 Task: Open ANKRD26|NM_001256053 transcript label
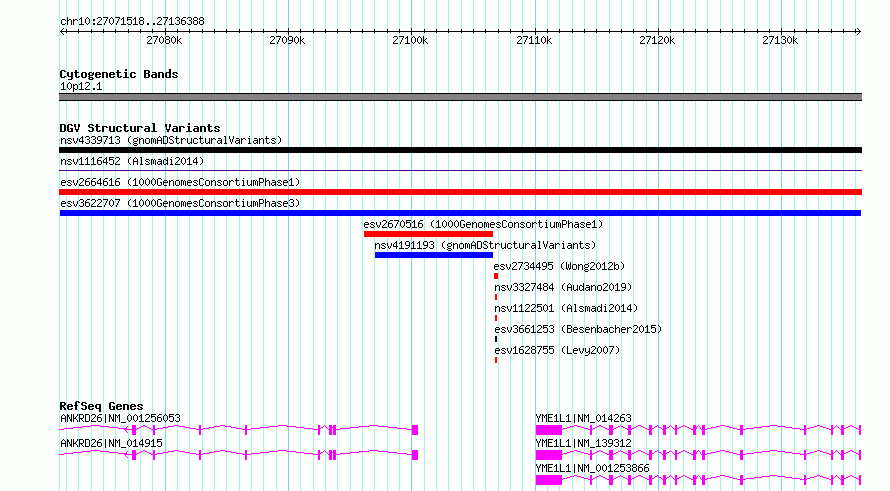point(120,418)
